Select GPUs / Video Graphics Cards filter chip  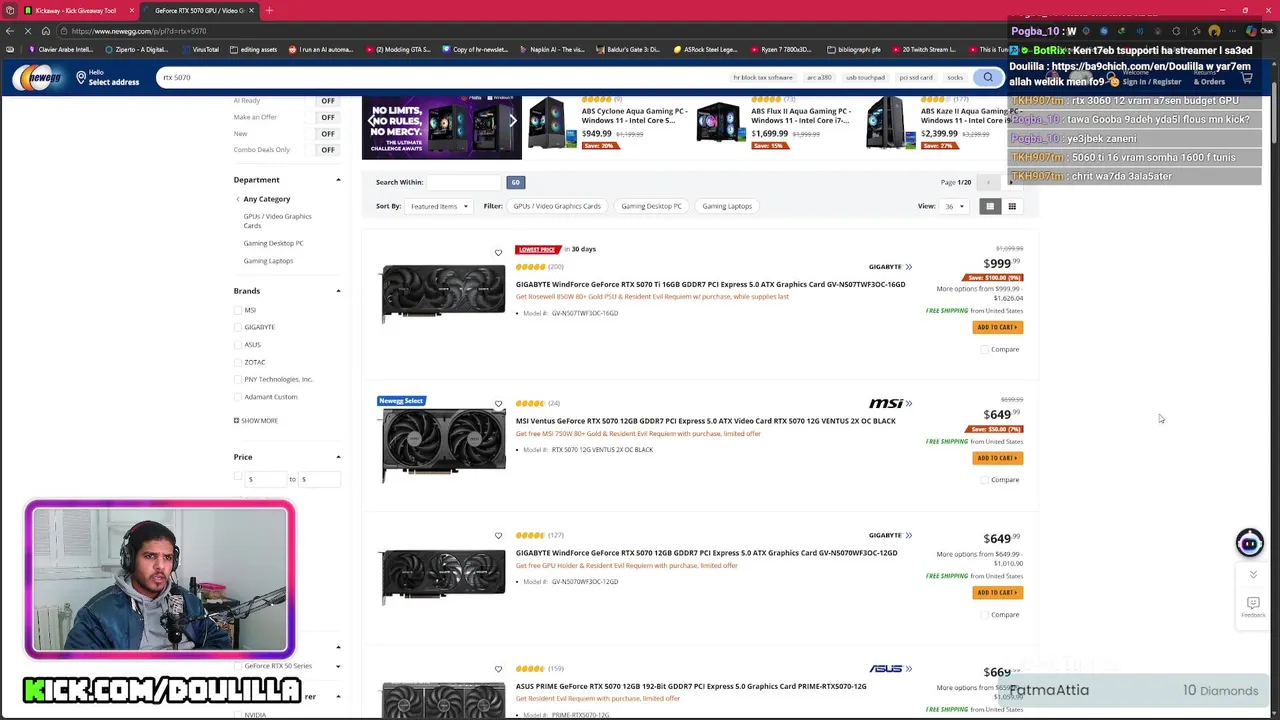pos(557,206)
